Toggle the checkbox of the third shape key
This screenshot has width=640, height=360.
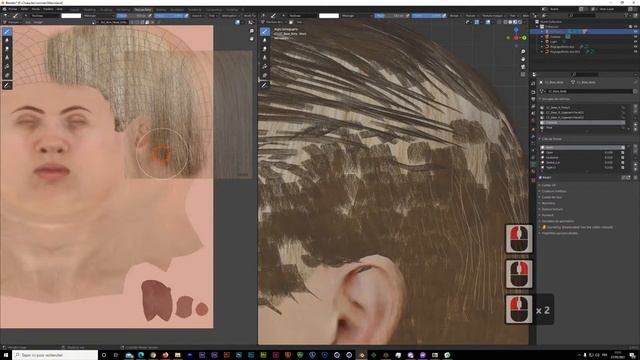click(x=622, y=157)
